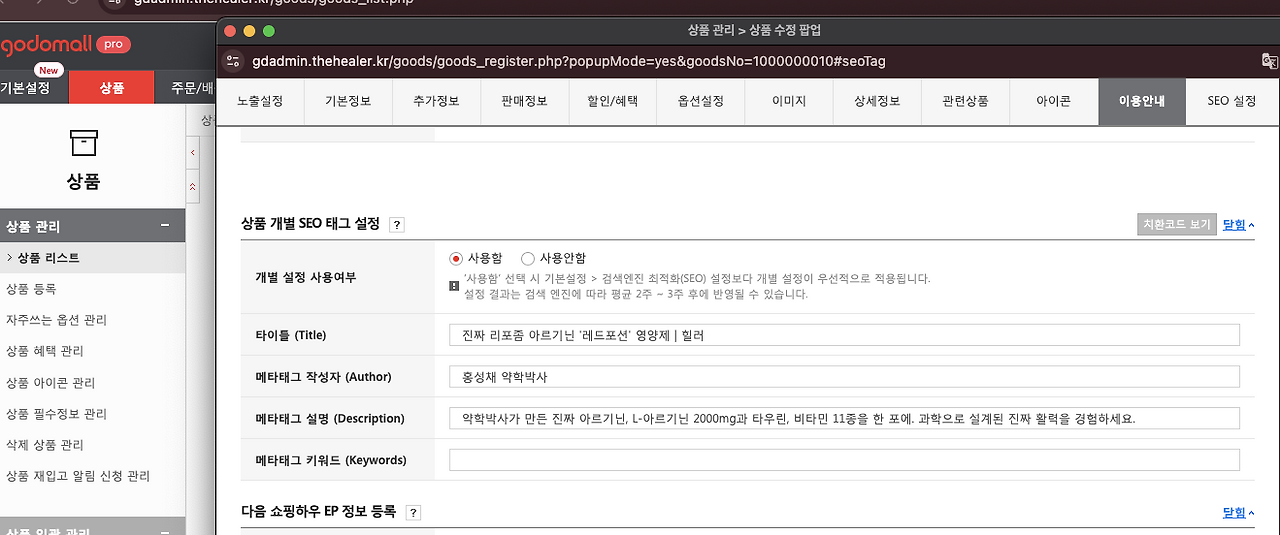Viewport: 1280px width, 535px height.
Task: Click the 개별 설정 사용여부 row label
Action: [305, 277]
